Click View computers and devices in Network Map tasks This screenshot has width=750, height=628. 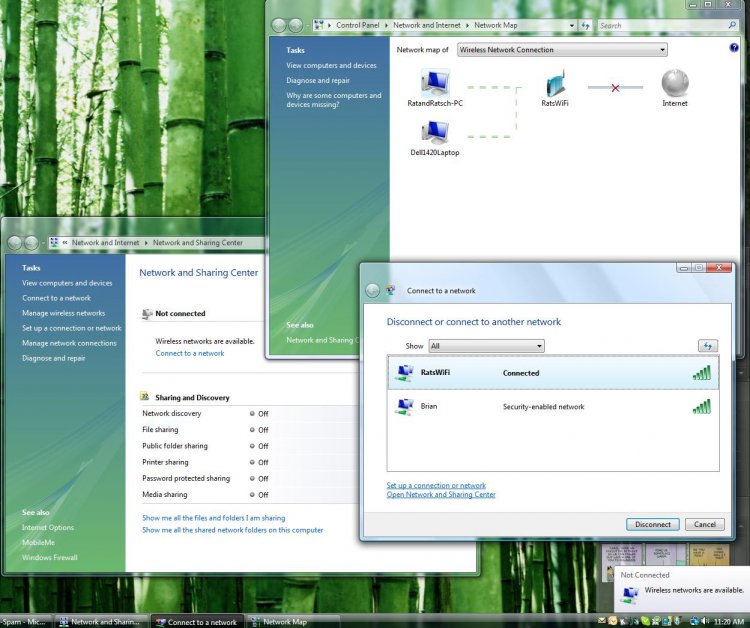tap(331, 66)
